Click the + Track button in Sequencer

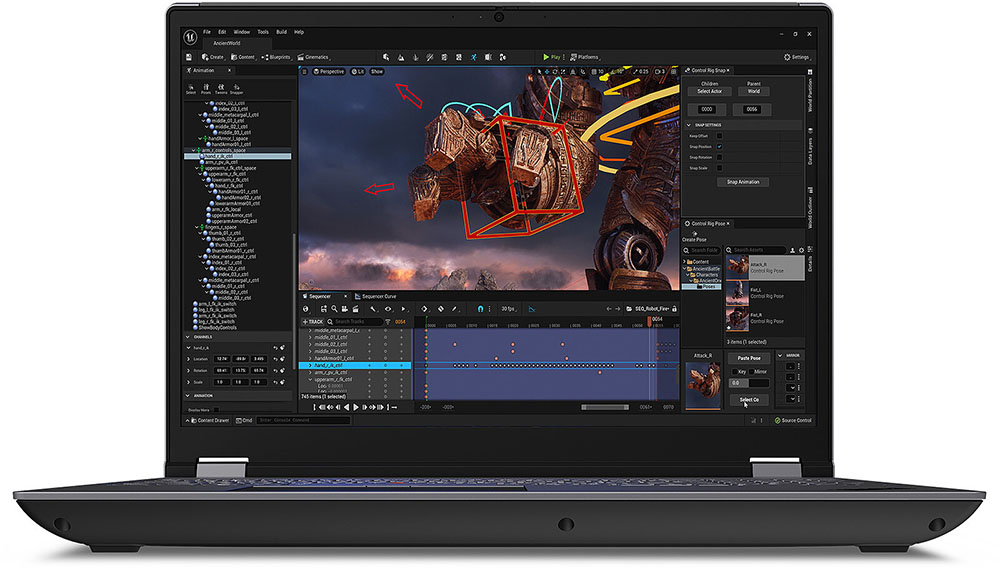[312, 322]
